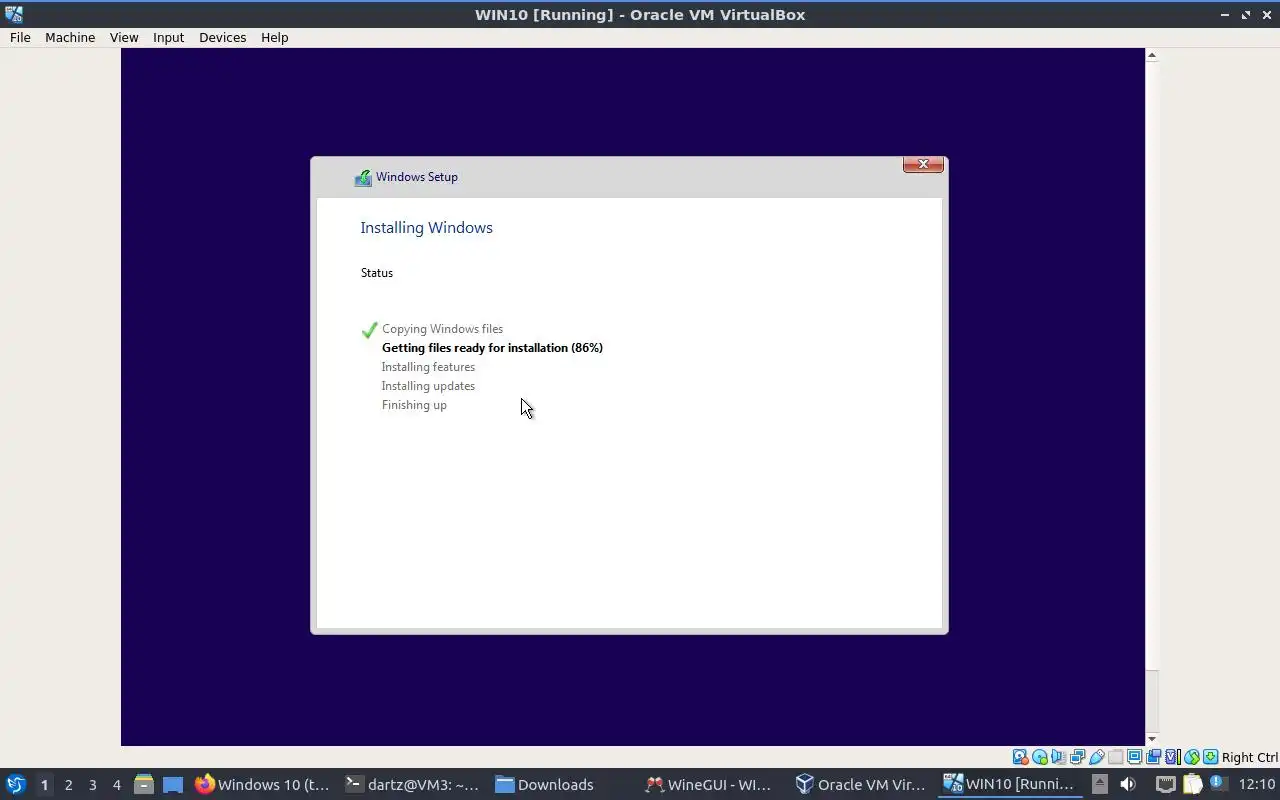
Task: Switch to Firefox Windows 10 taskbar window
Action: coord(262,785)
